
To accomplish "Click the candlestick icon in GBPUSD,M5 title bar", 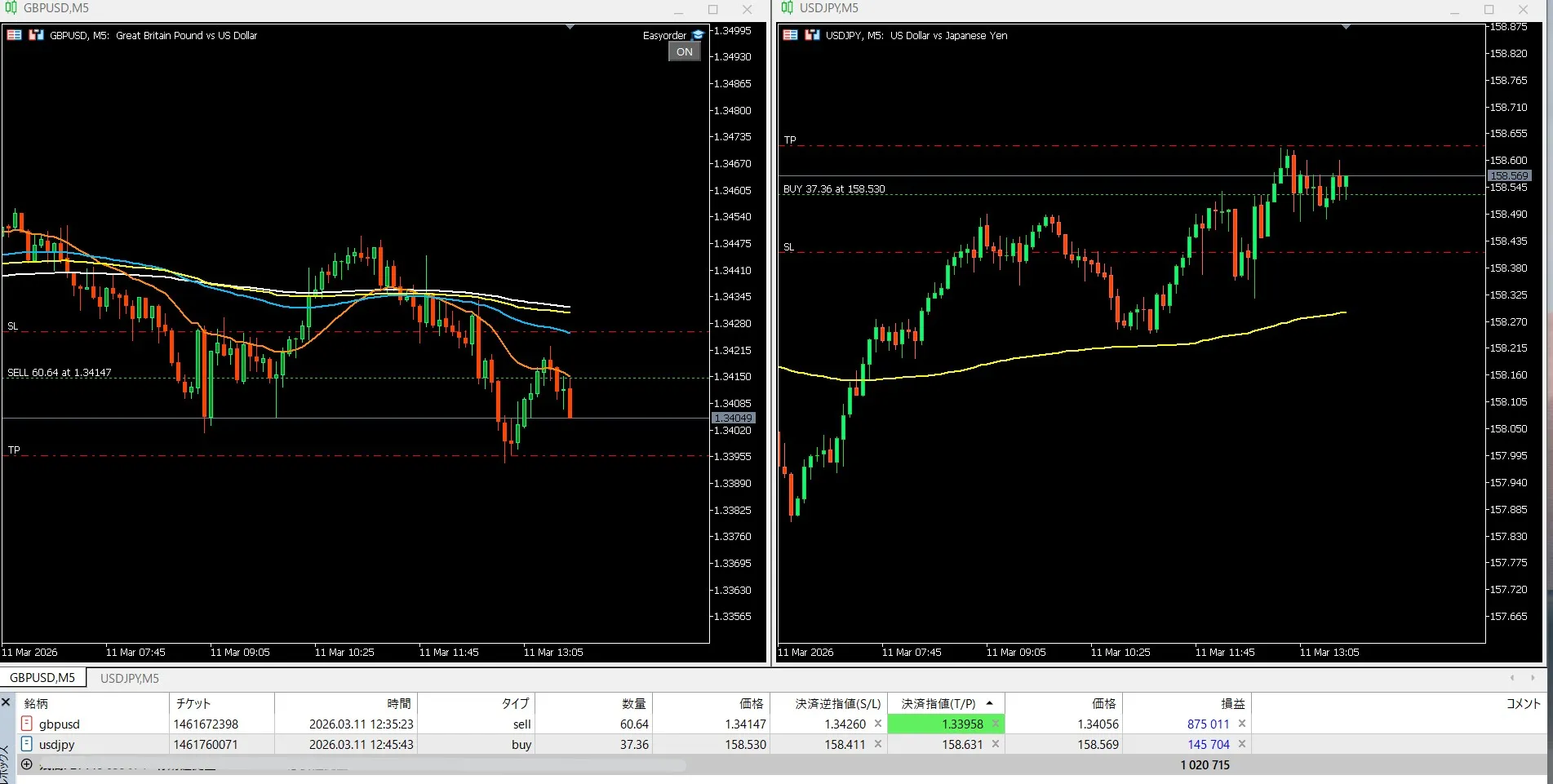I will pyautogui.click(x=11, y=8).
